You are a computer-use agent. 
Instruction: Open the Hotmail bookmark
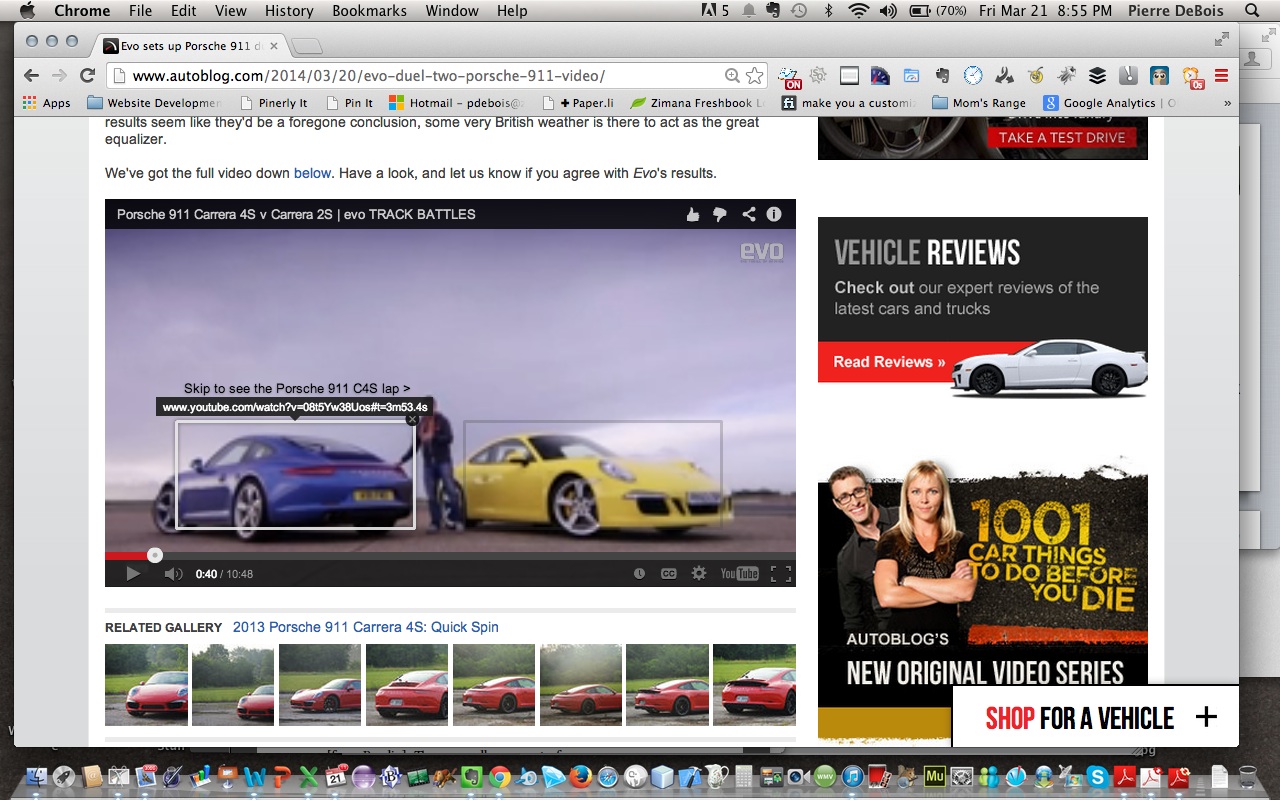456,103
